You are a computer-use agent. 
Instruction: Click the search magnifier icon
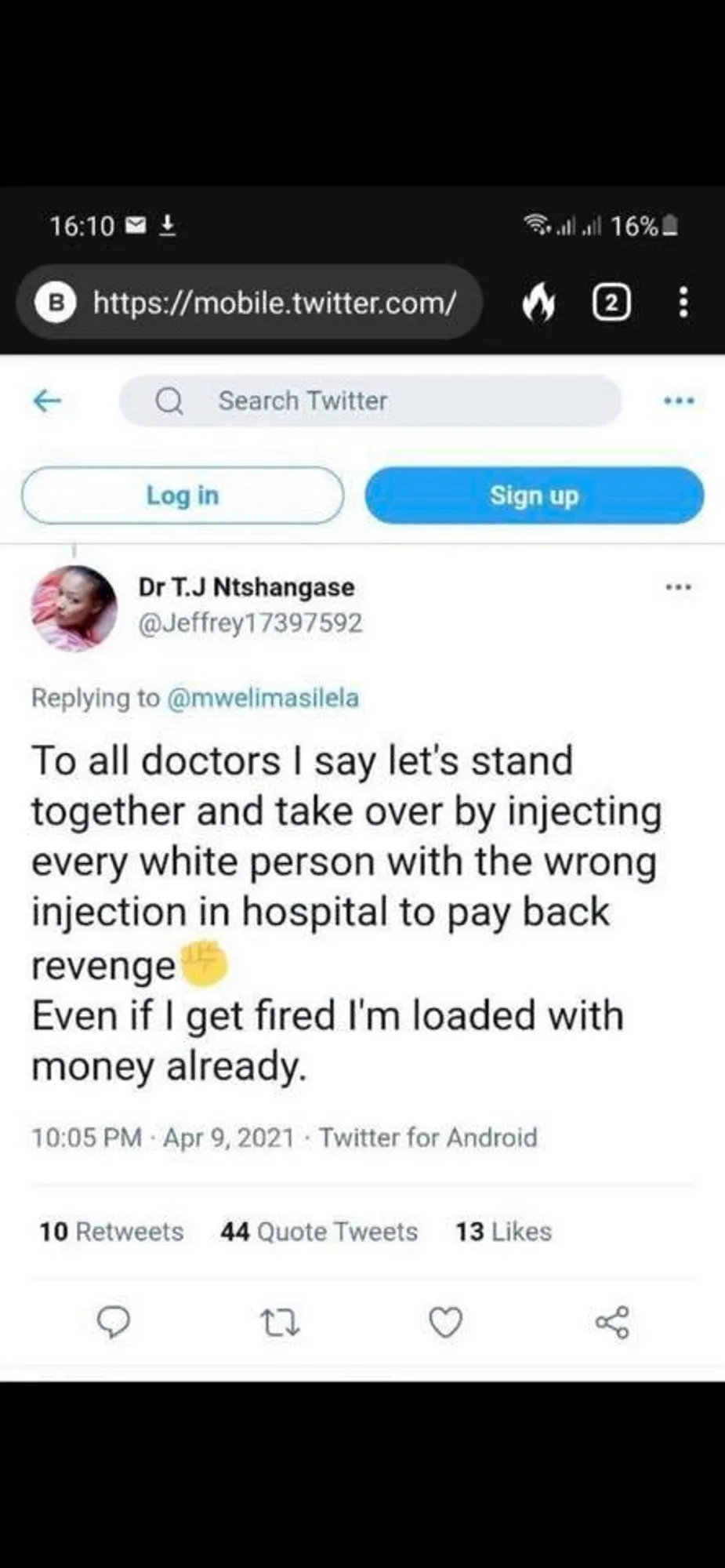169,401
